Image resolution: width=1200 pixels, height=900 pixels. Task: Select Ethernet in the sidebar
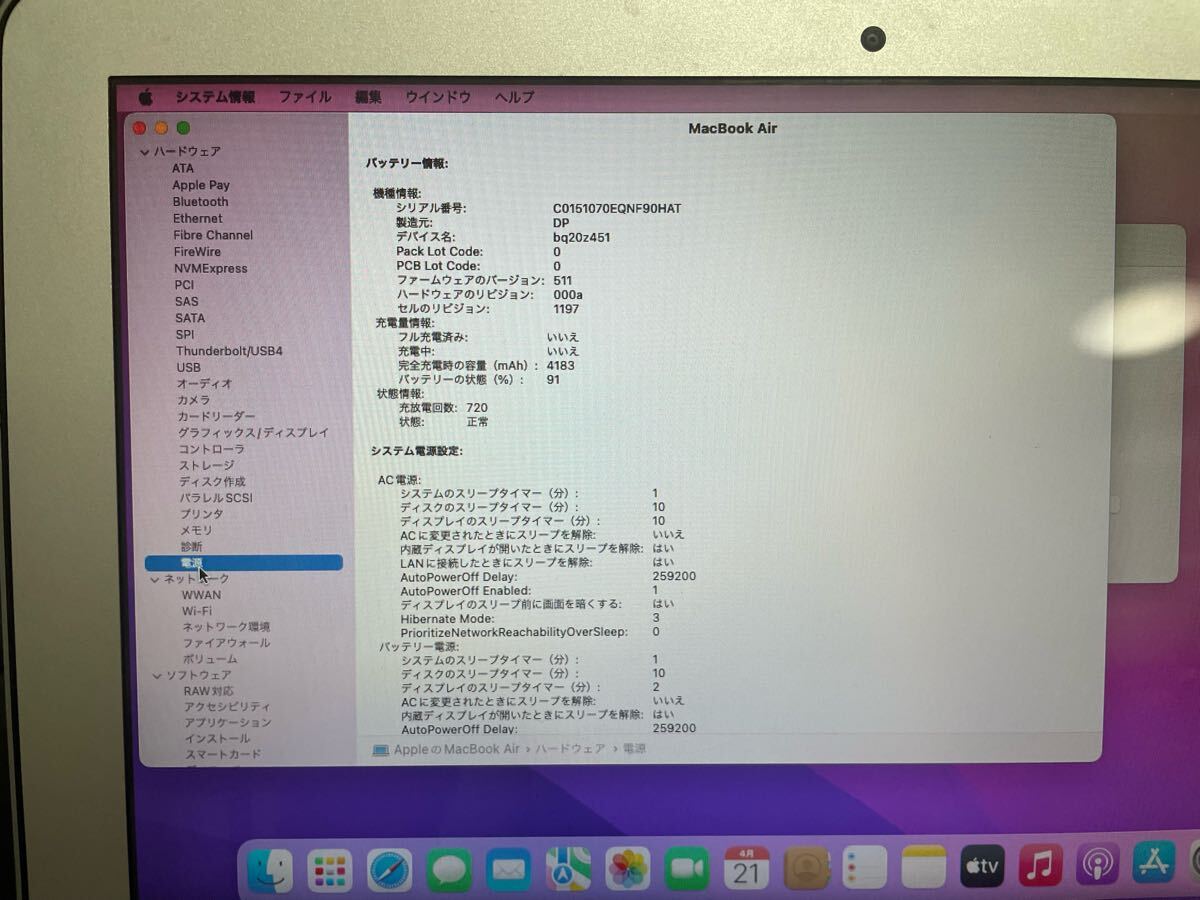(198, 218)
